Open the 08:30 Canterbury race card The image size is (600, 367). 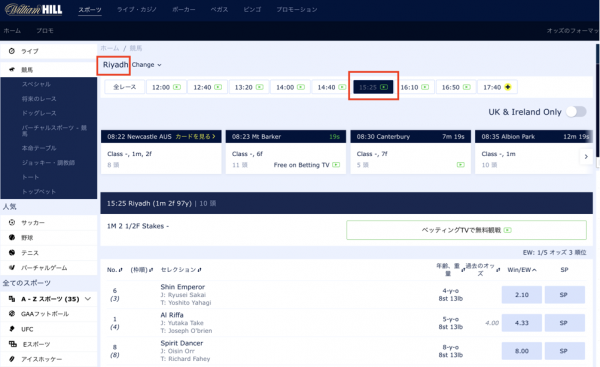click(411, 152)
